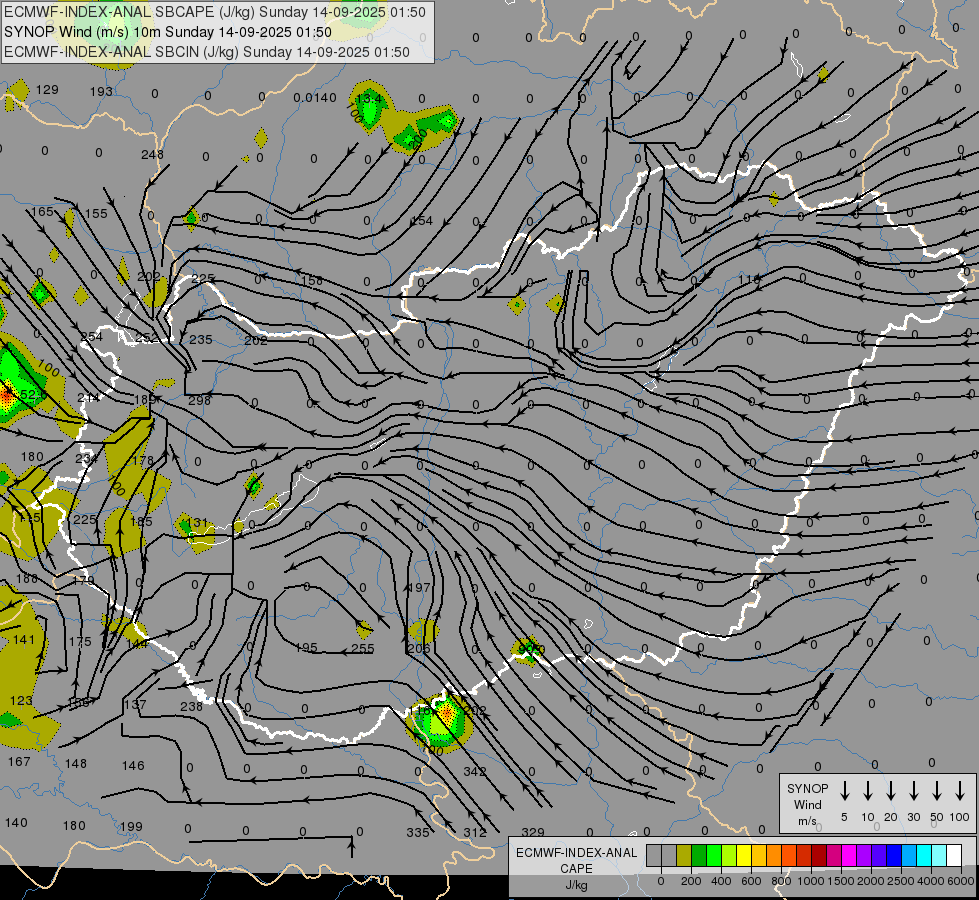Click the SYNOP Wind 10m header line
The image size is (979, 900).
pos(168,32)
